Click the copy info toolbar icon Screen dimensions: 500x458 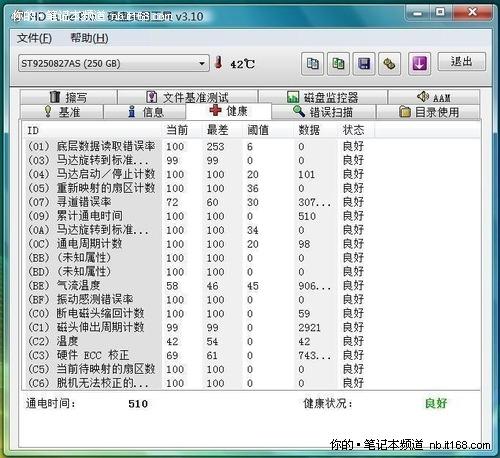tap(312, 63)
